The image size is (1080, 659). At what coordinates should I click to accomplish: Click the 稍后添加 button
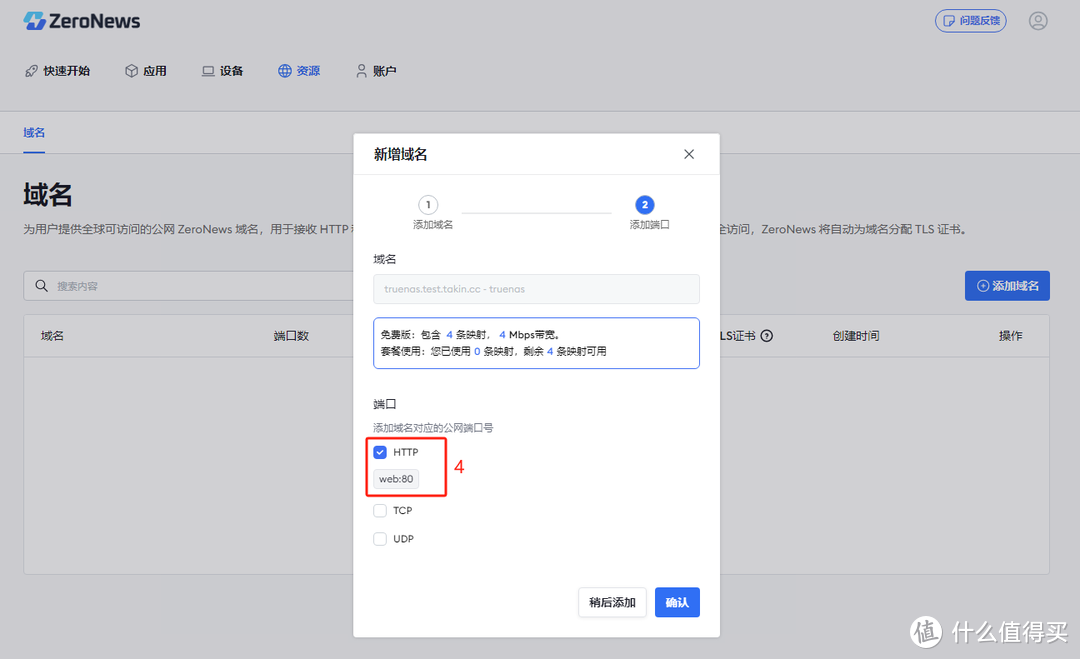pyautogui.click(x=612, y=602)
